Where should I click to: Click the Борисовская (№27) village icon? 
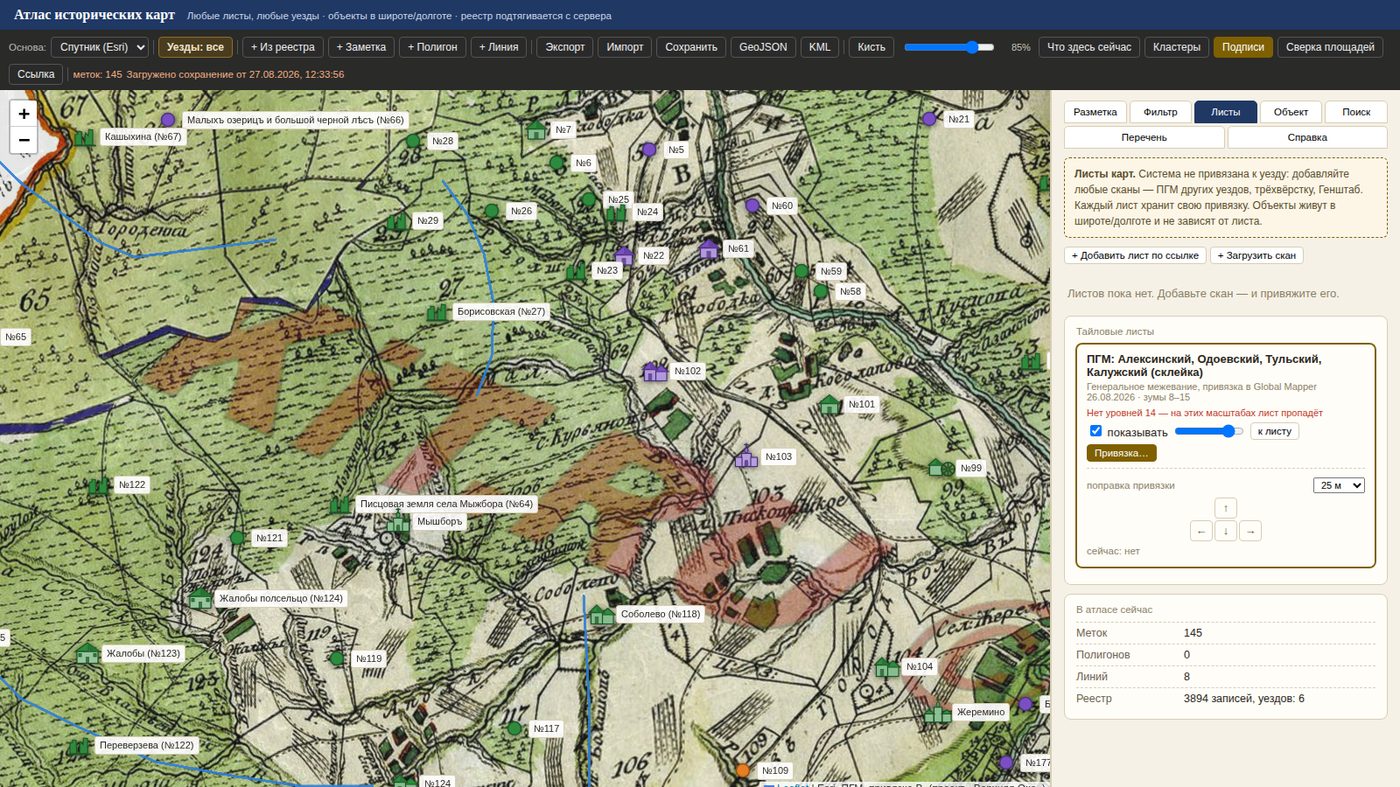tap(437, 312)
